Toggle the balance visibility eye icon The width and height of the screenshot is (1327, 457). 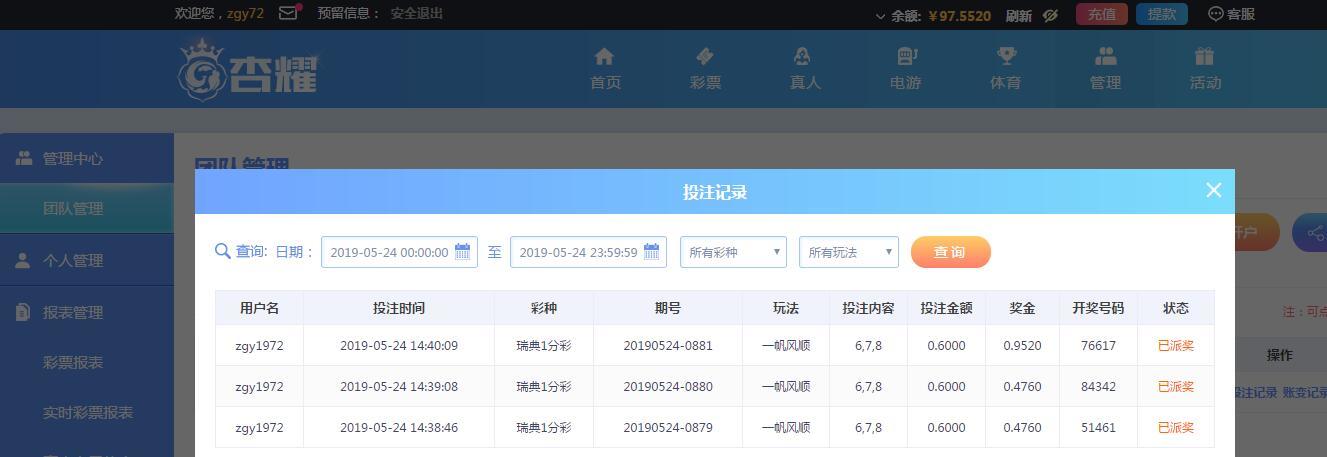[x=1050, y=15]
